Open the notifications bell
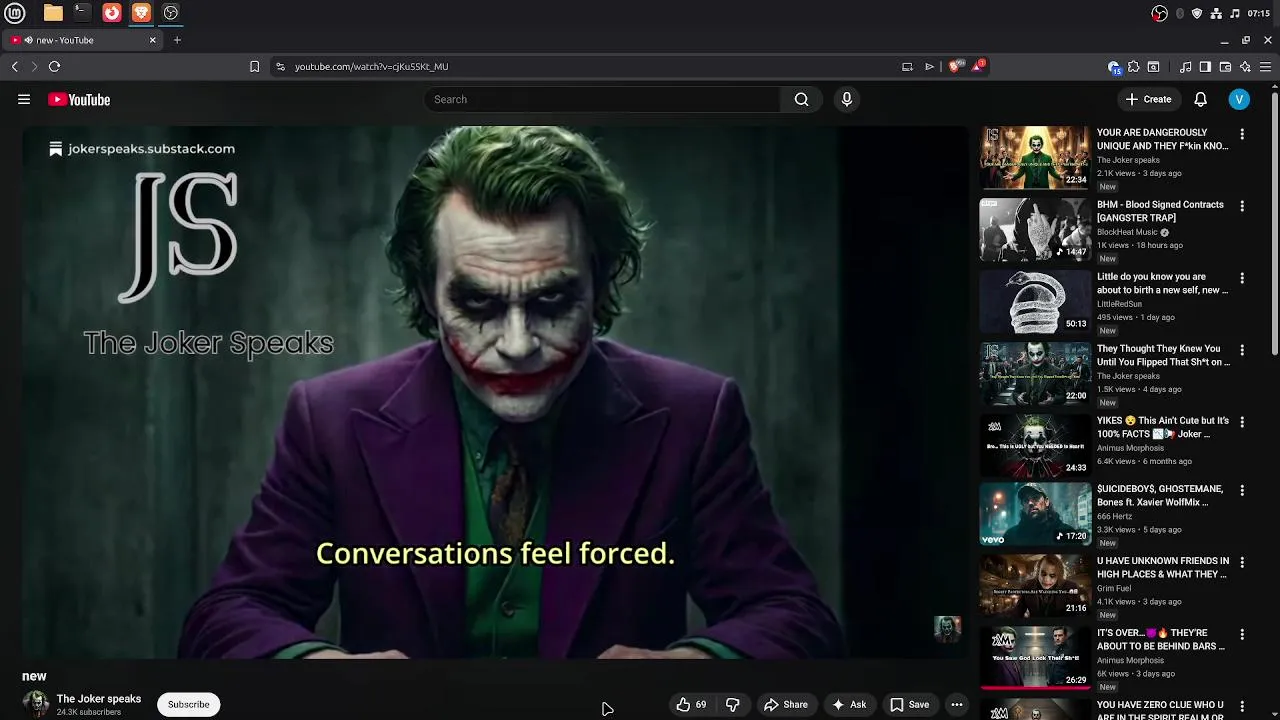Image resolution: width=1280 pixels, height=720 pixels. 1201,99
